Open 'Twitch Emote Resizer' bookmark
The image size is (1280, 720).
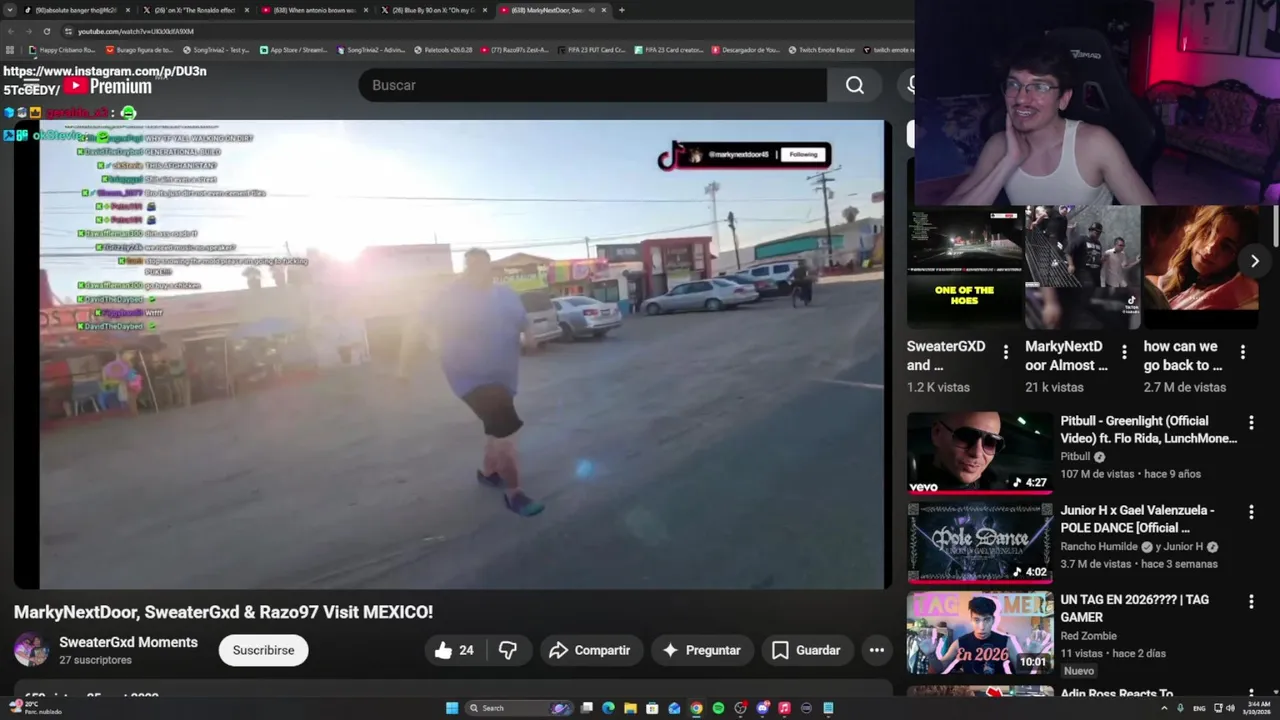822,49
